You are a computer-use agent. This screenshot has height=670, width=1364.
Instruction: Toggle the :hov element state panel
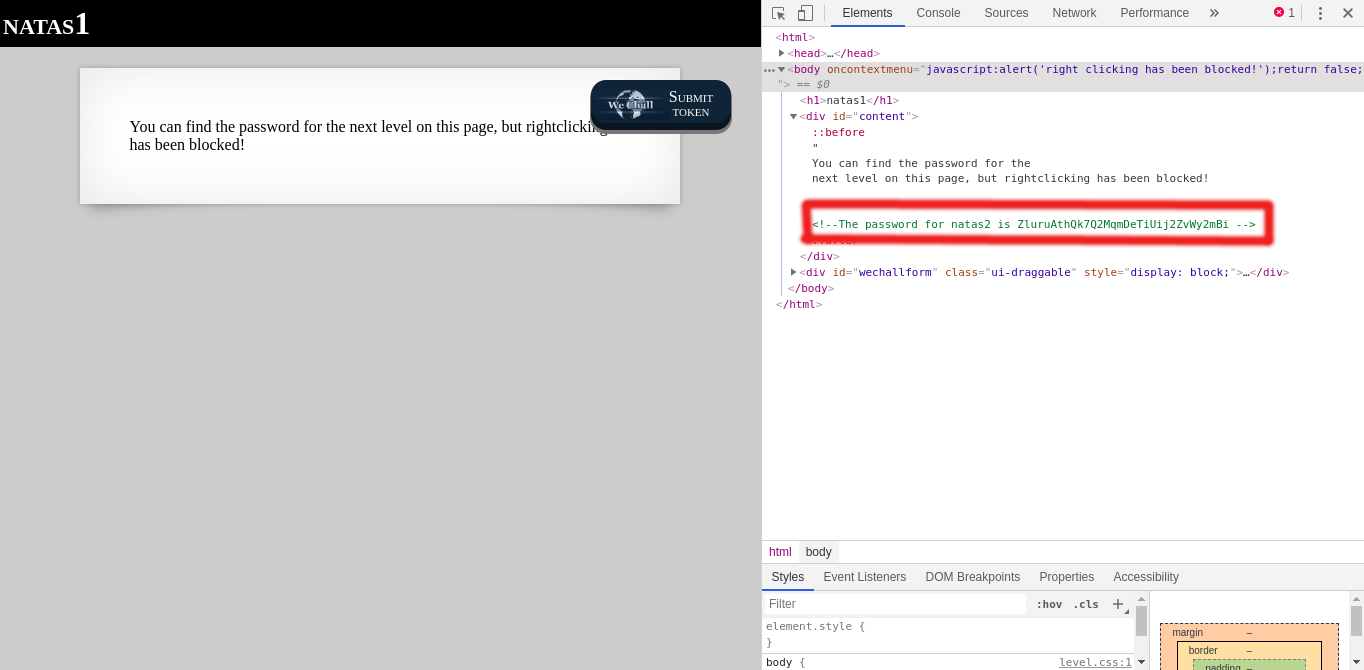(x=1049, y=604)
